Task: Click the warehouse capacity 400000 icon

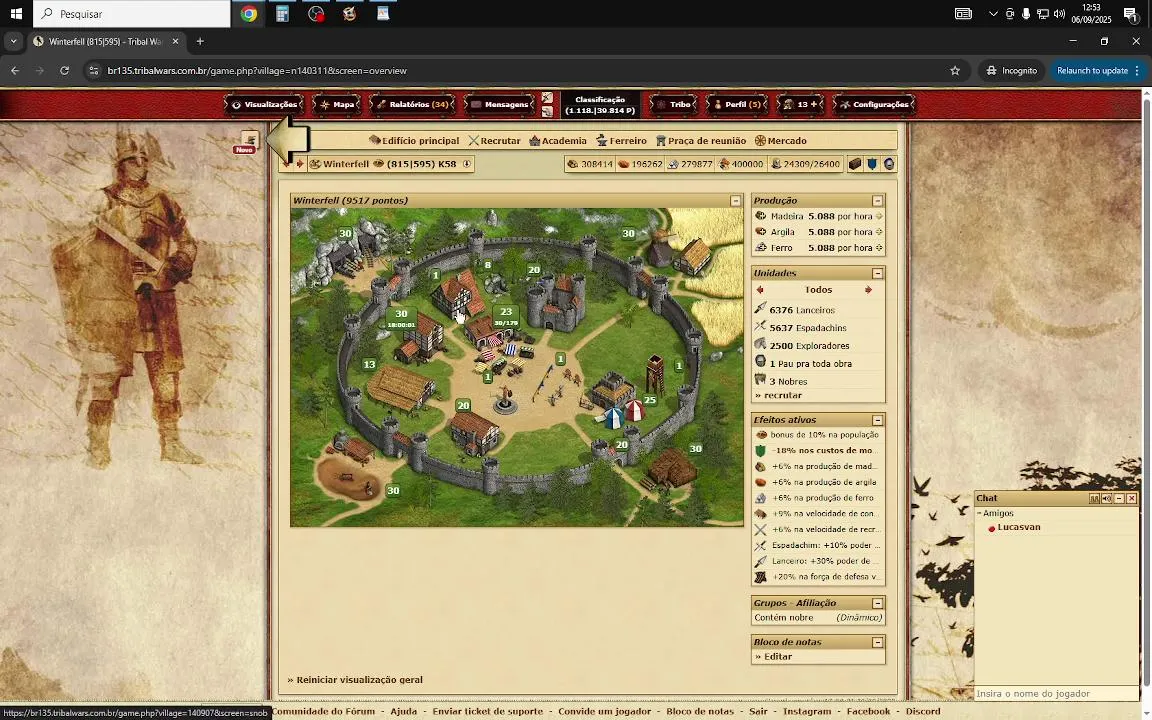Action: [724, 164]
